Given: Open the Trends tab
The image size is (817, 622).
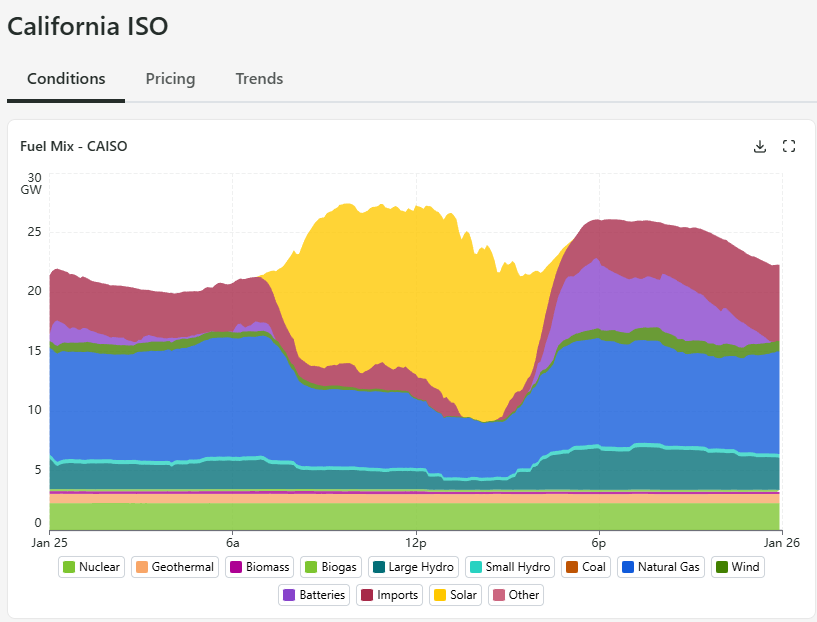Looking at the screenshot, I should [x=259, y=79].
